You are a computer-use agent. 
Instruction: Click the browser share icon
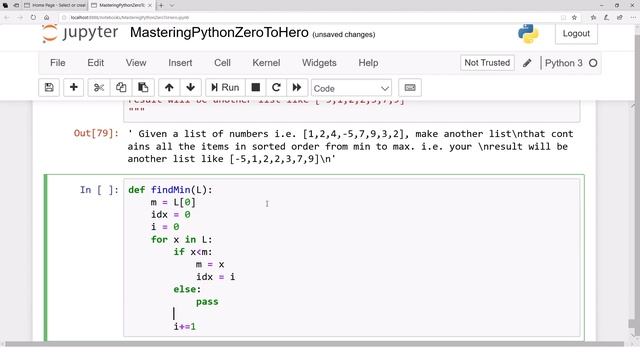pyautogui.click(x=620, y=18)
